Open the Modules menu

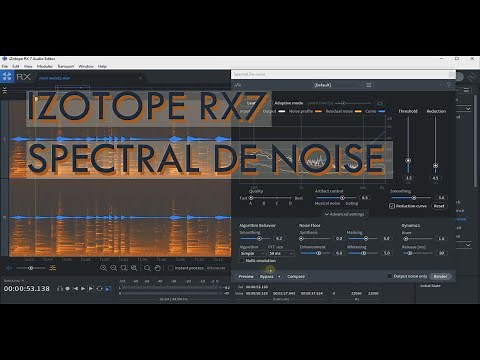coord(45,66)
